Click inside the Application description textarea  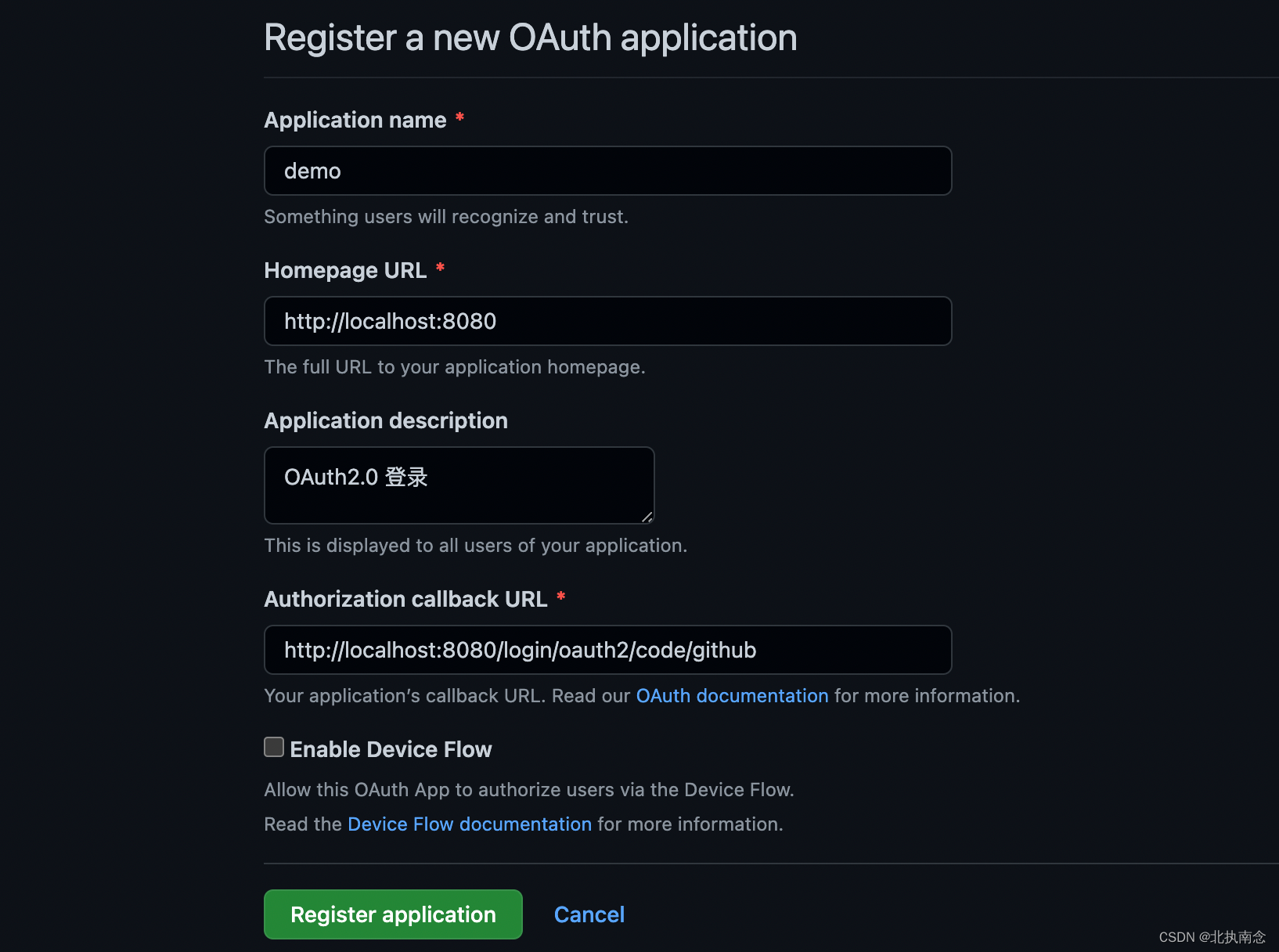[459, 485]
